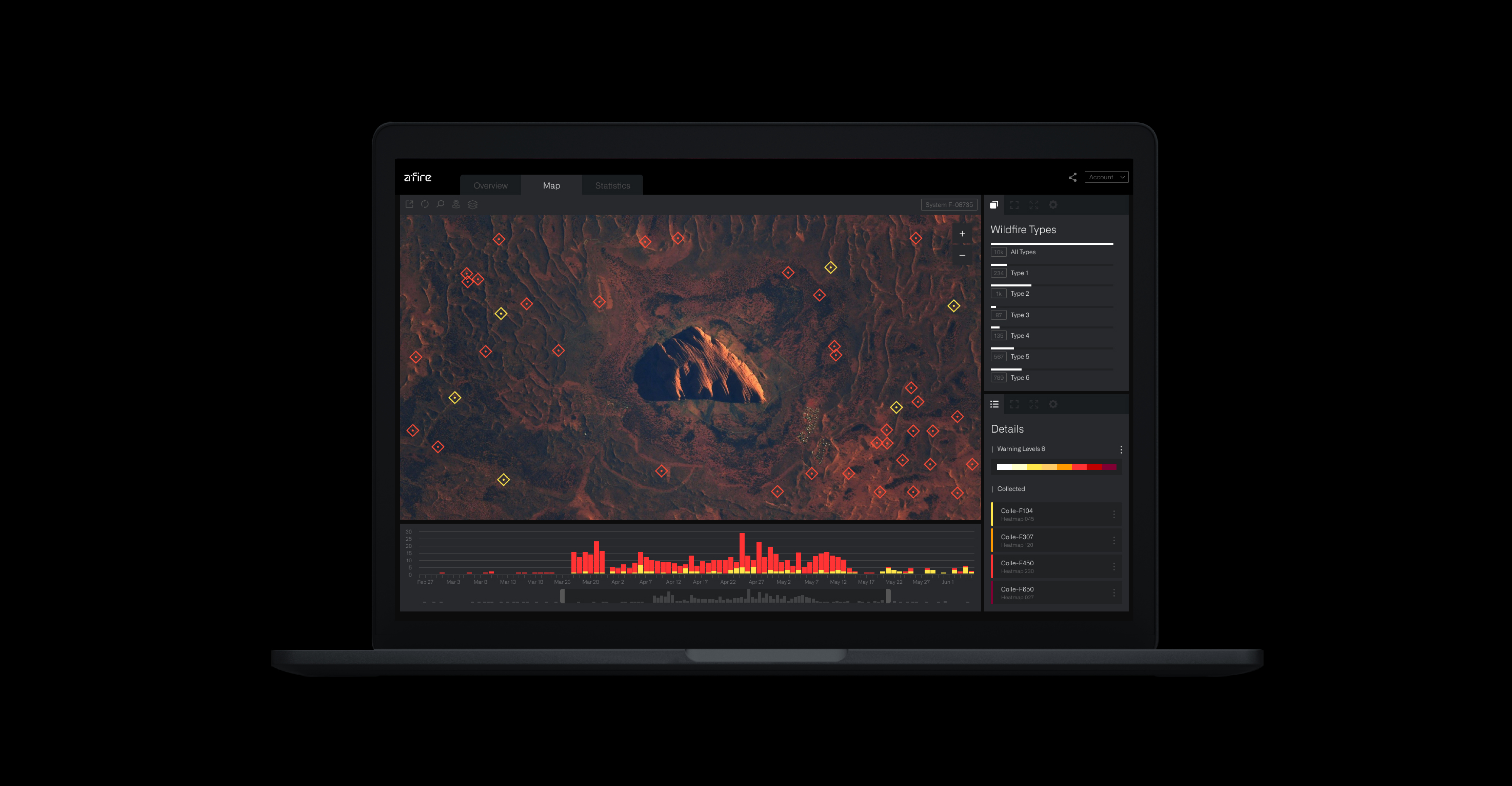Switch to the Statistics tab

point(612,185)
